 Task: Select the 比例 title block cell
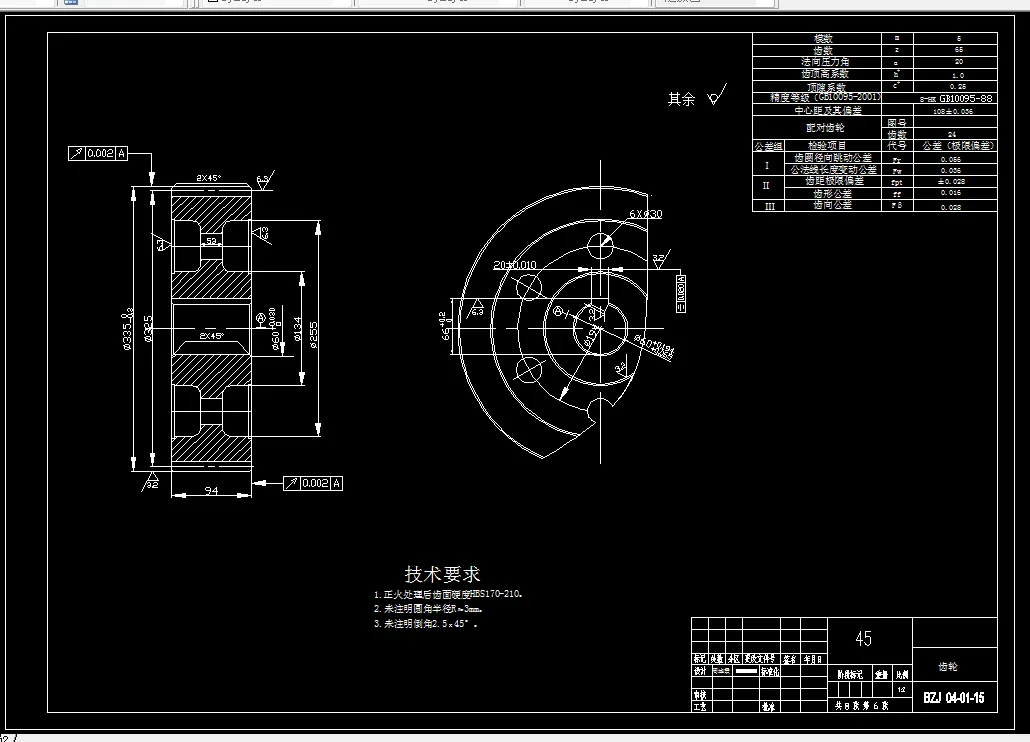(x=902, y=674)
